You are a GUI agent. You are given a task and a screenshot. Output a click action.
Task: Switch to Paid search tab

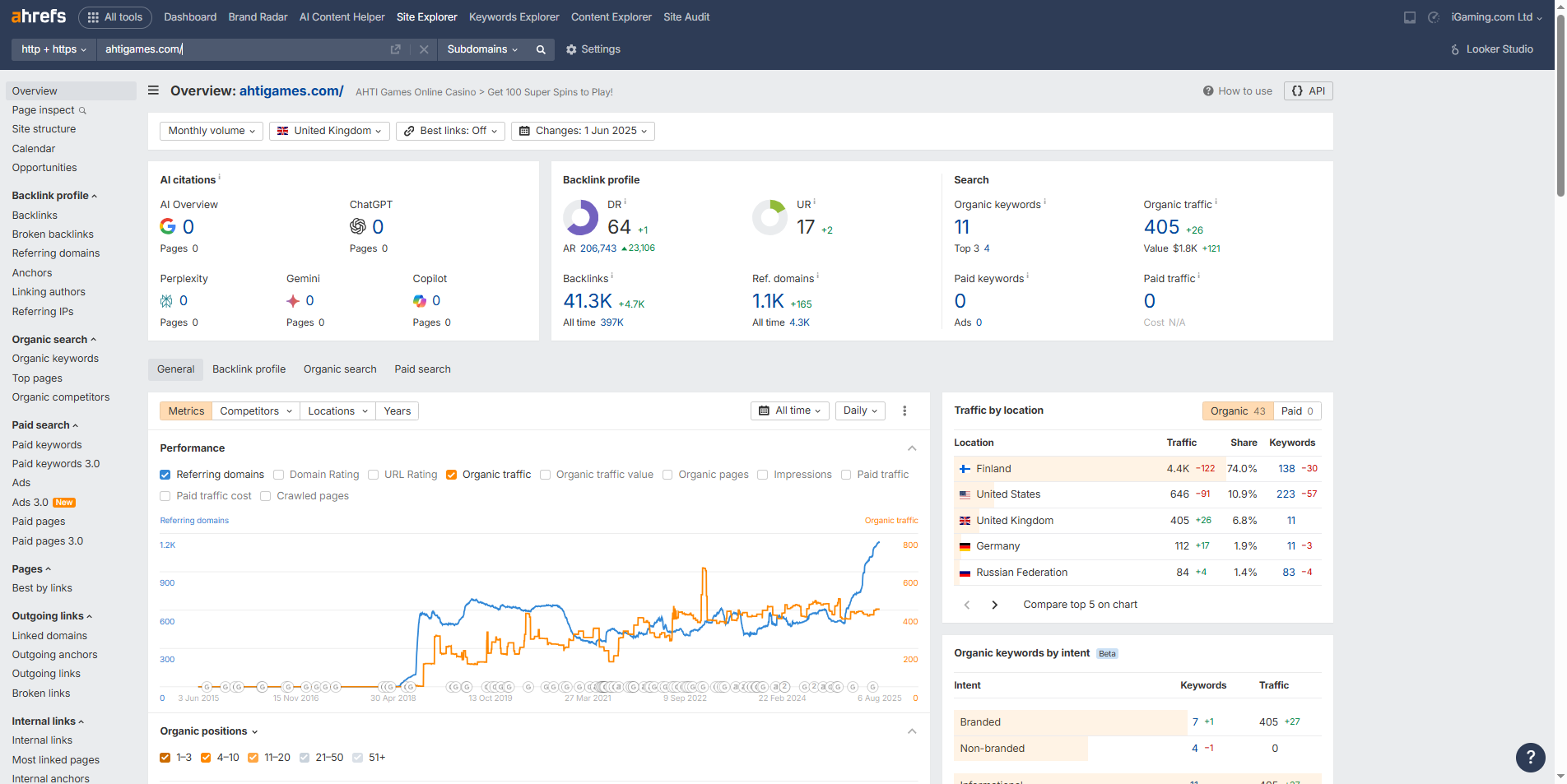422,369
